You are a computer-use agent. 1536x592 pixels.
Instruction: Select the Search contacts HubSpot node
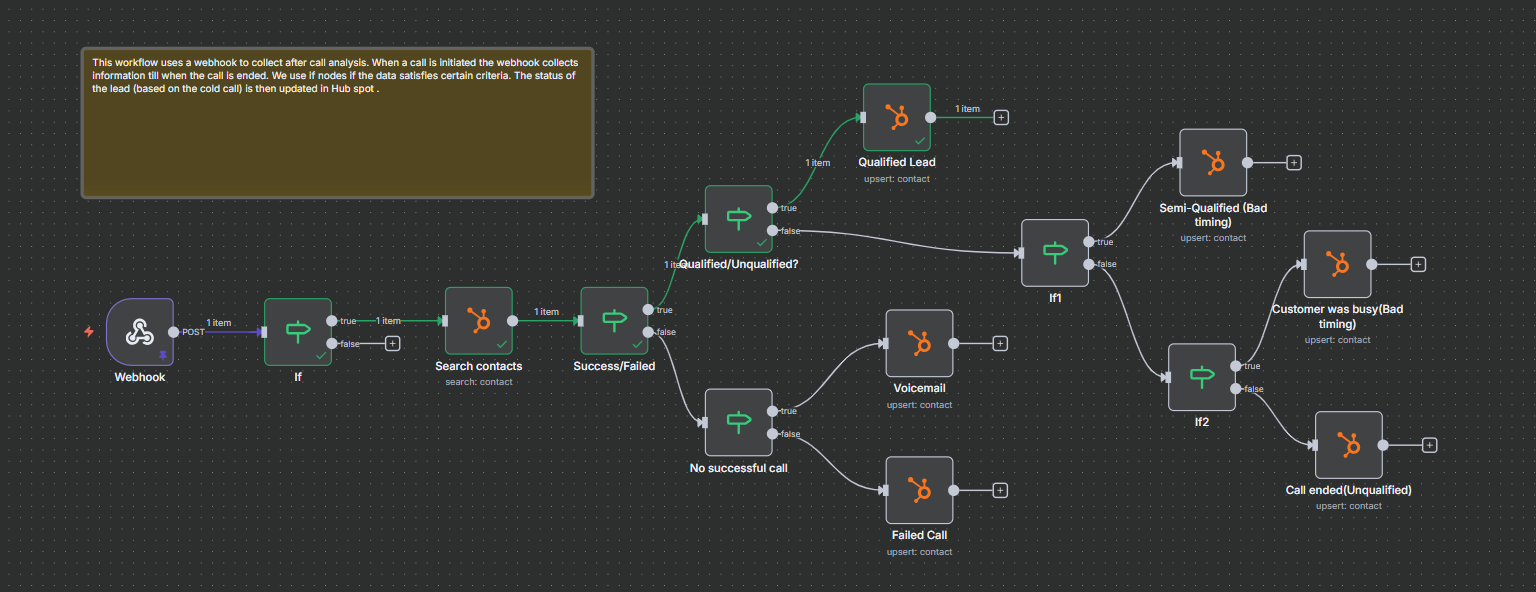(478, 321)
